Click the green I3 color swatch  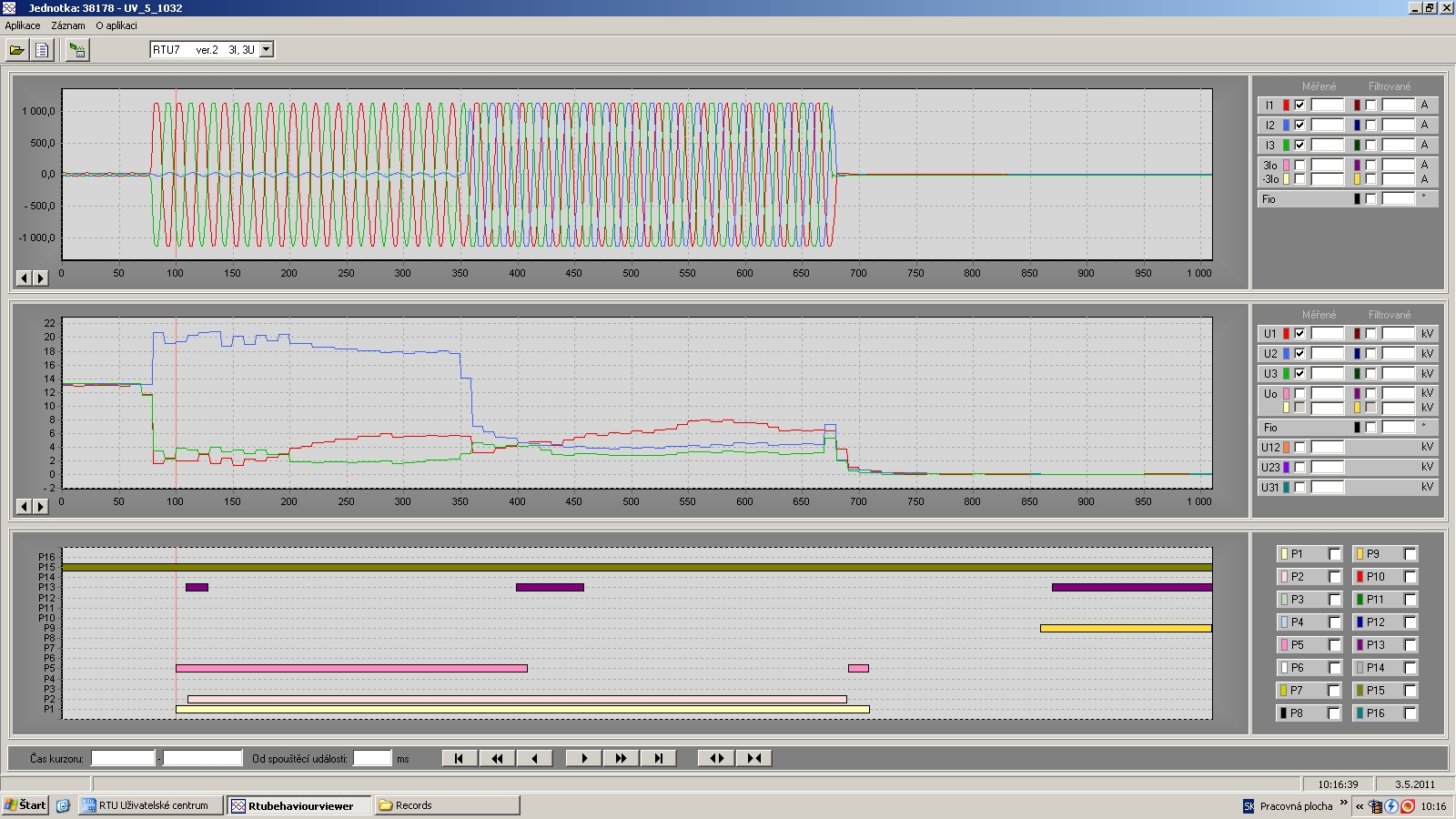coord(1286,146)
